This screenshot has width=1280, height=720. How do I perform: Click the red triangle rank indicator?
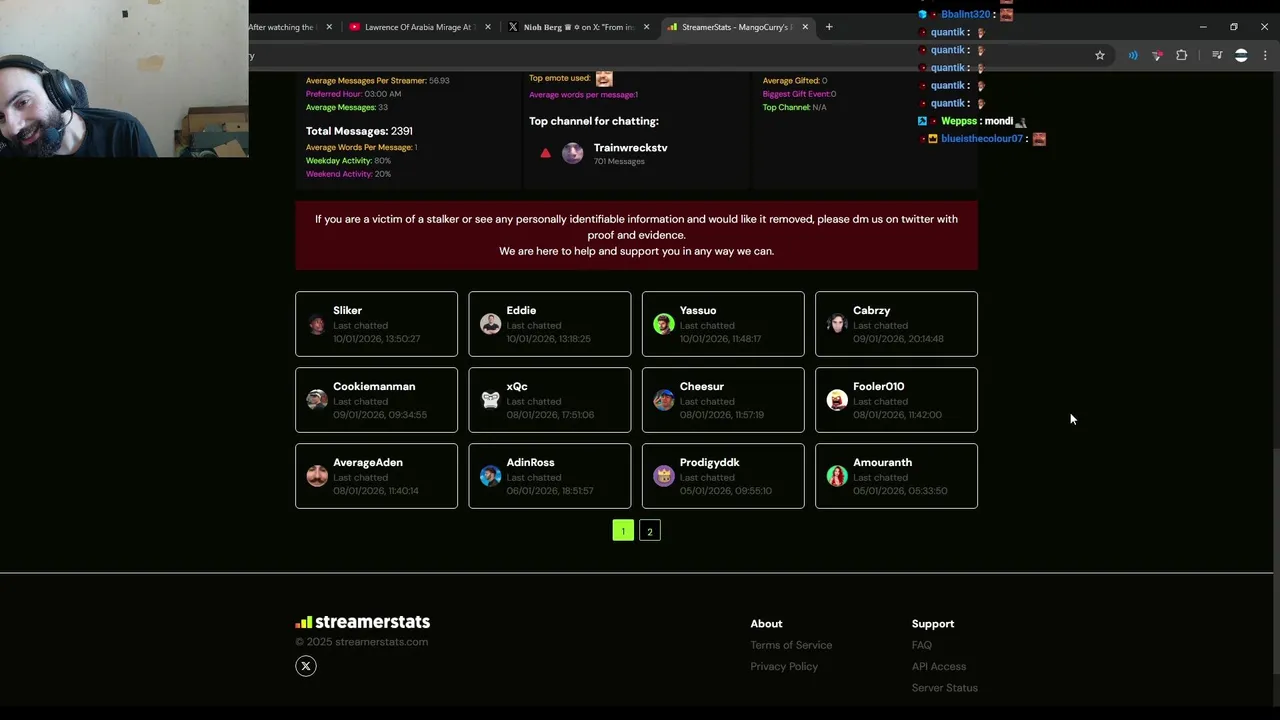(545, 153)
